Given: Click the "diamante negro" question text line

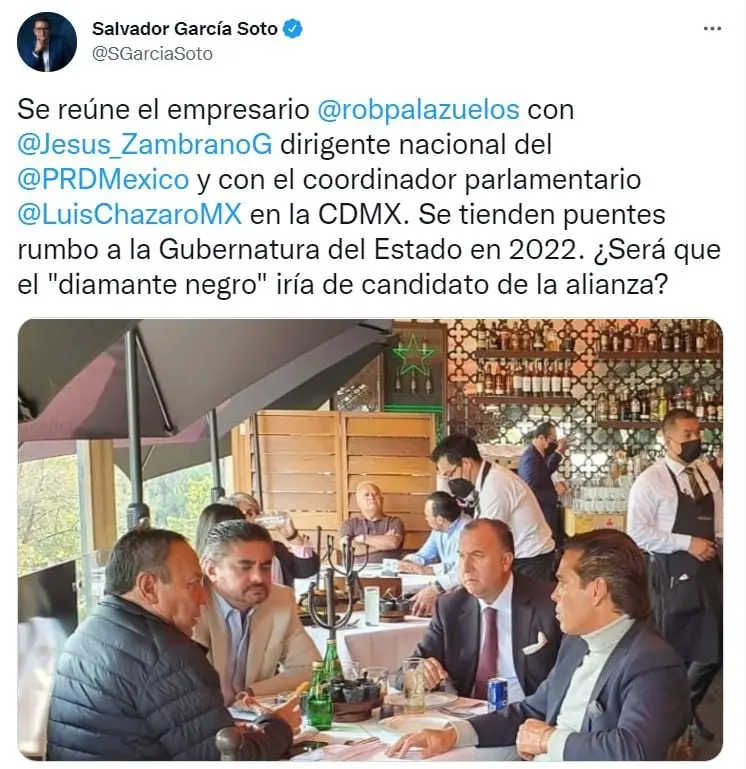Looking at the screenshot, I should click(x=343, y=285).
